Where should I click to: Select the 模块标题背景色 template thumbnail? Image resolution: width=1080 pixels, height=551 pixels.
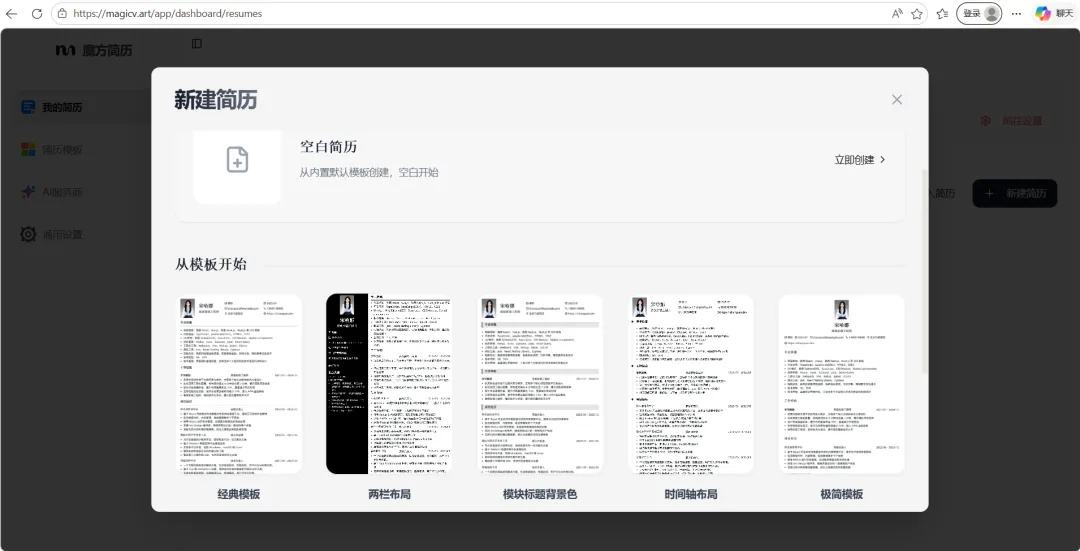(x=540, y=384)
